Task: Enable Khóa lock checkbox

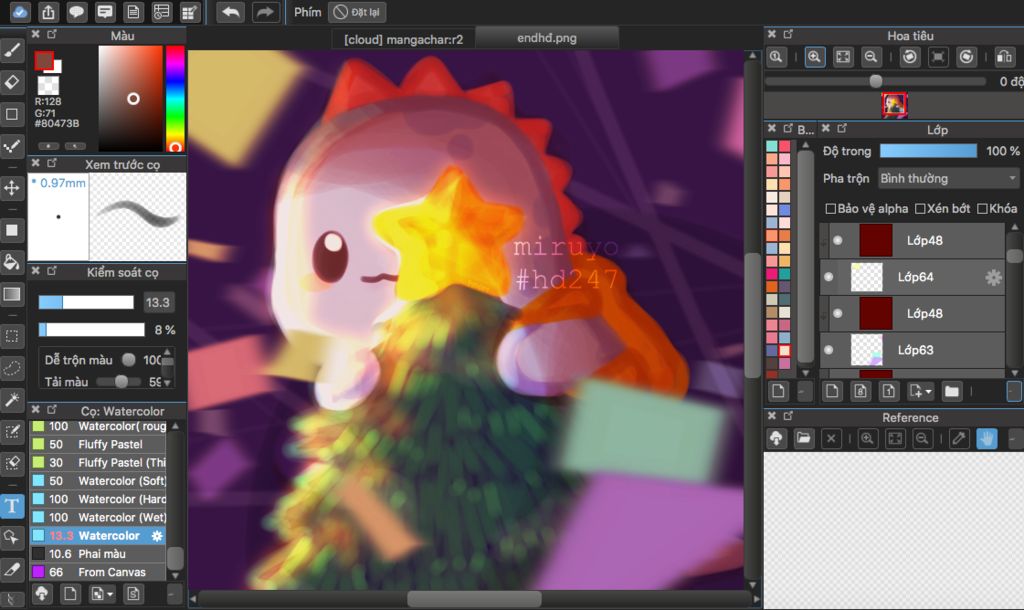Action: click(982, 208)
